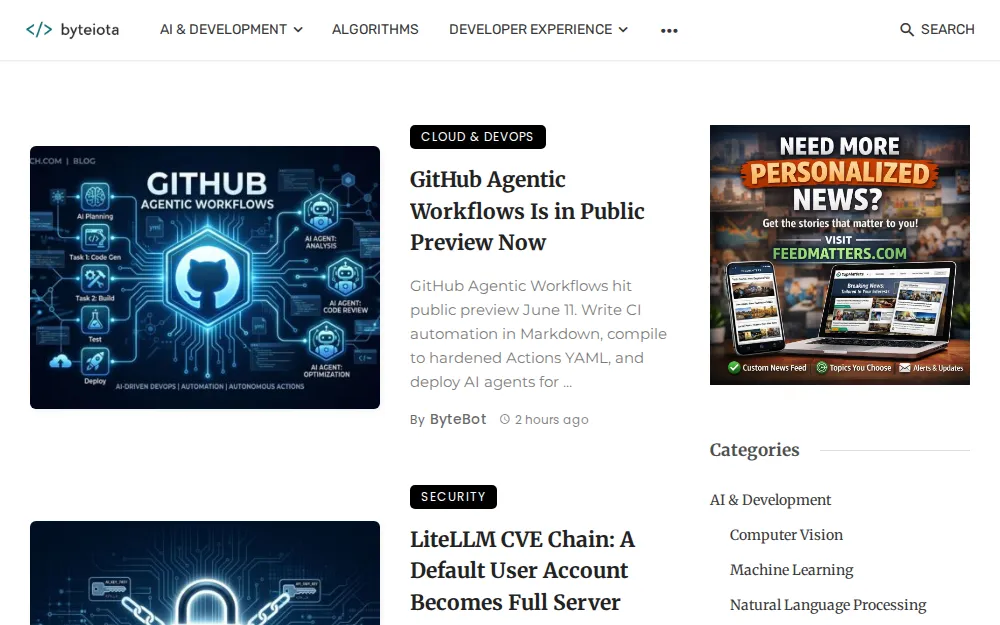1000x625 pixels.
Task: Open the Computer Vision category
Action: (786, 535)
